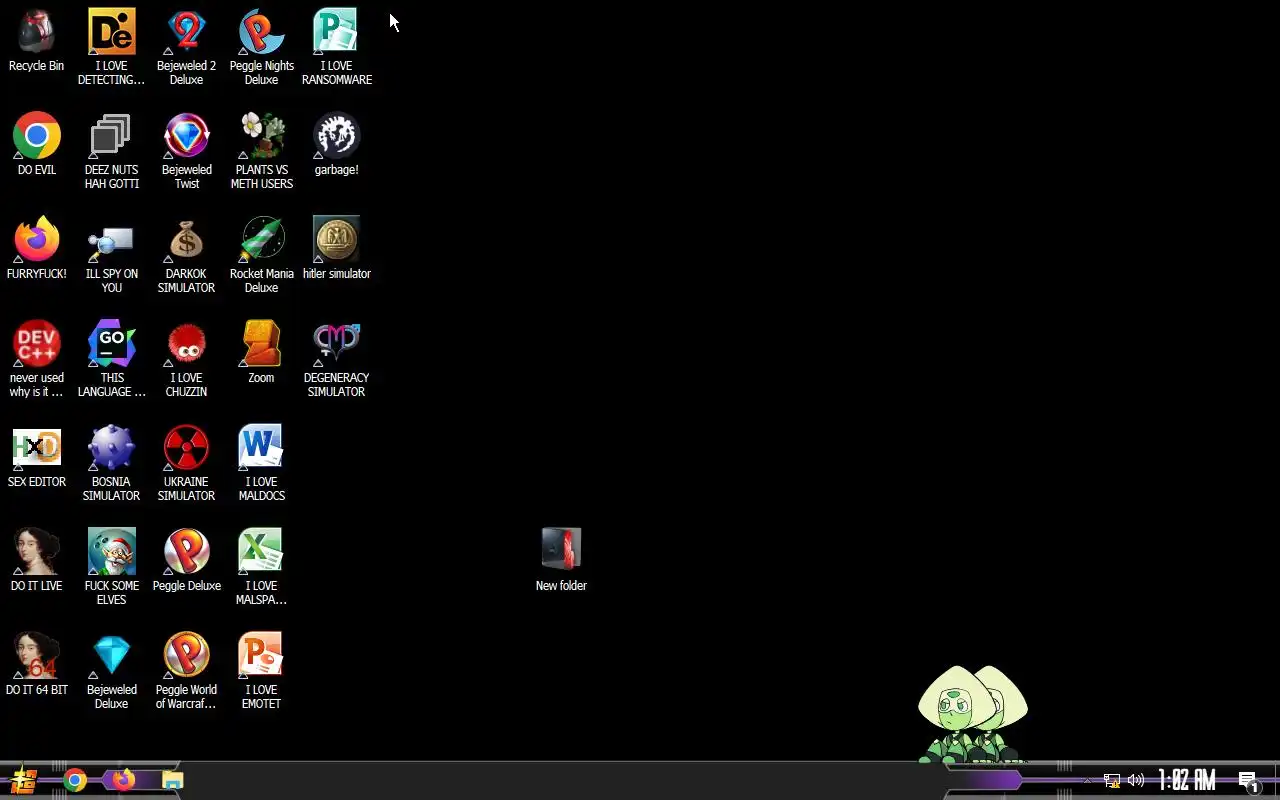1280x800 pixels.
Task: Open the 'DO IT LIVE' portrait shortcut
Action: 36,551
